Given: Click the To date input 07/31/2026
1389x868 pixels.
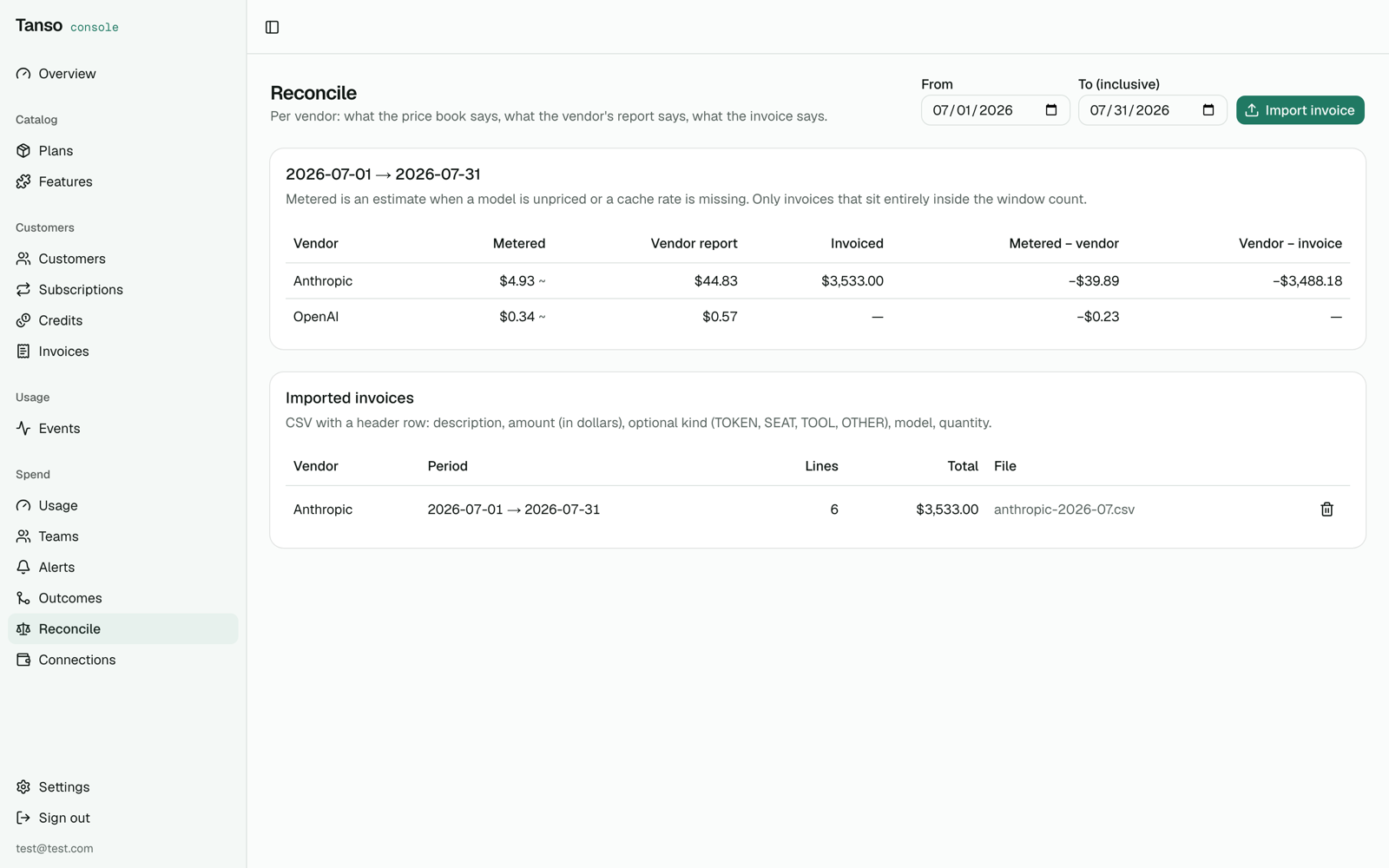Looking at the screenshot, I should click(x=1152, y=110).
